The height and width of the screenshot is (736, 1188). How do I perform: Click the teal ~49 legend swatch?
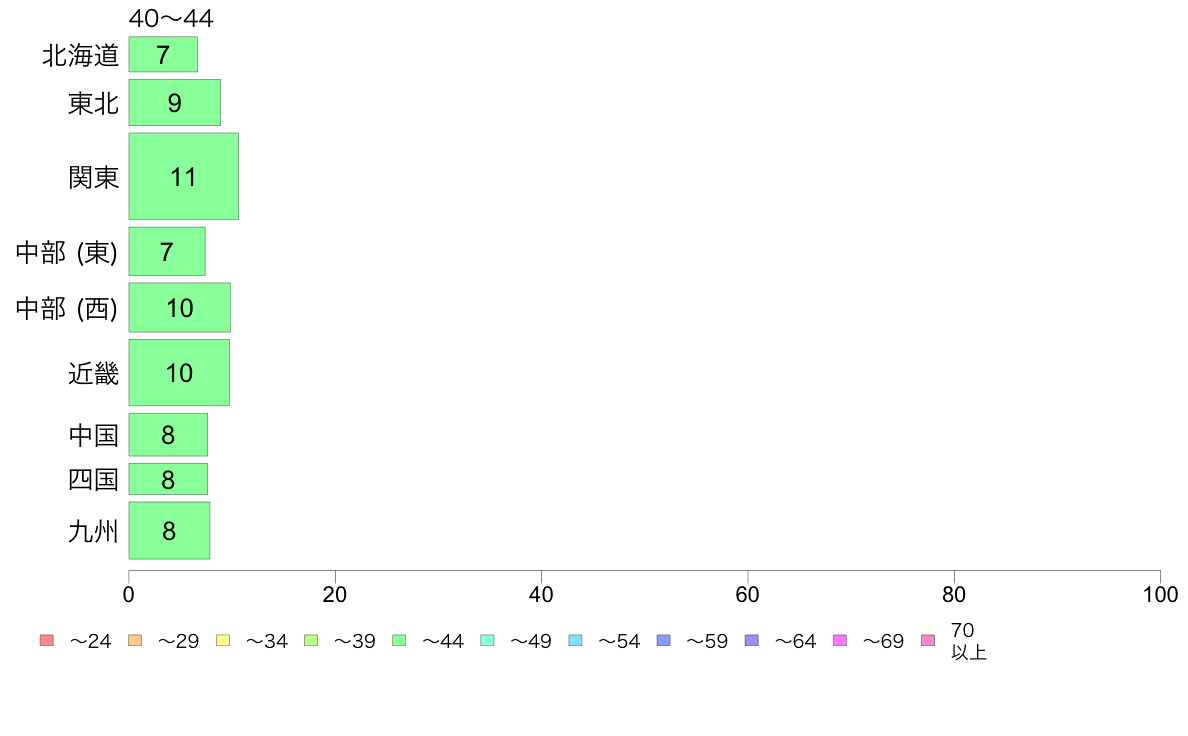coord(487,640)
